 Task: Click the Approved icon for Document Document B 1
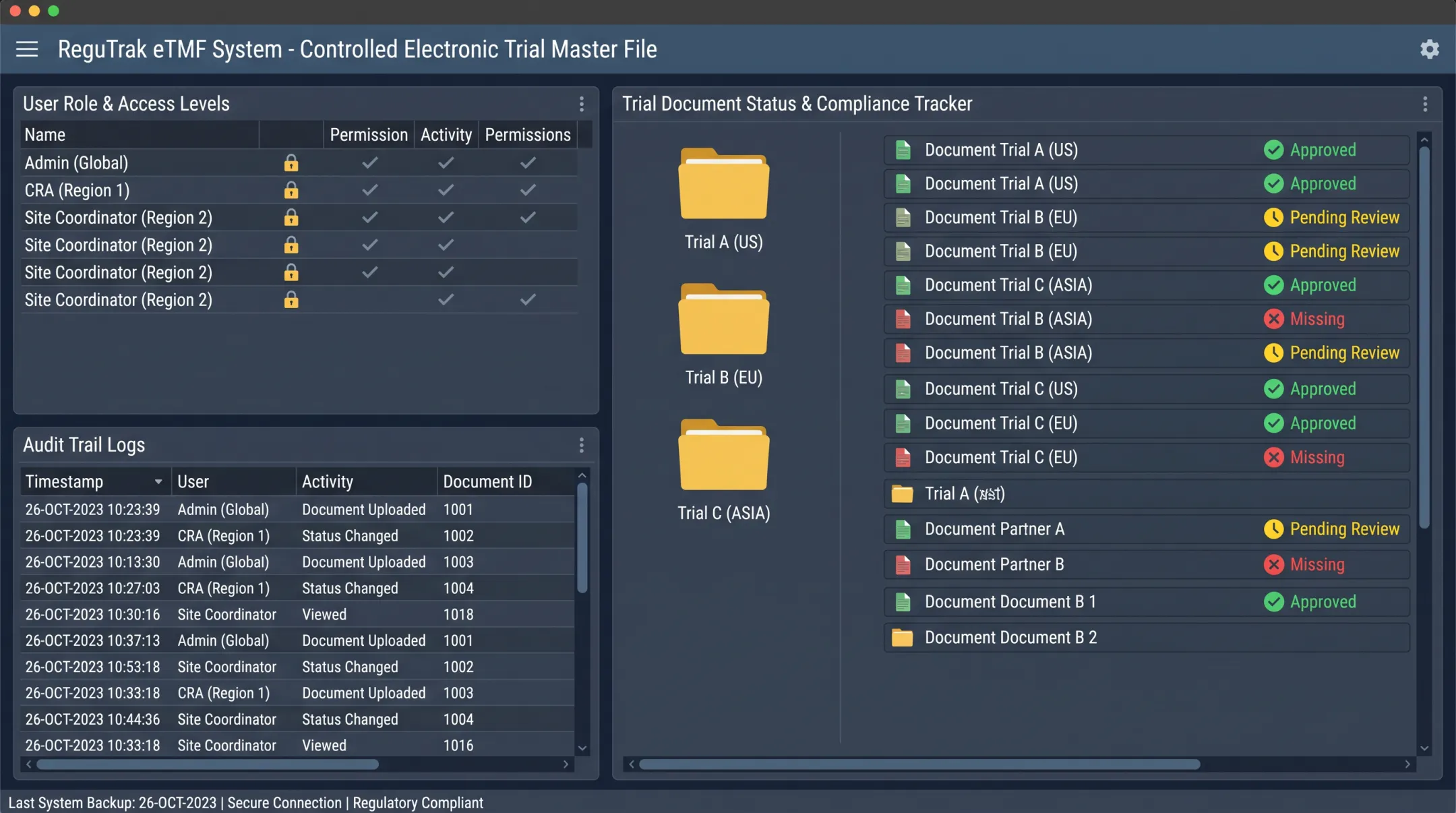pos(1273,601)
